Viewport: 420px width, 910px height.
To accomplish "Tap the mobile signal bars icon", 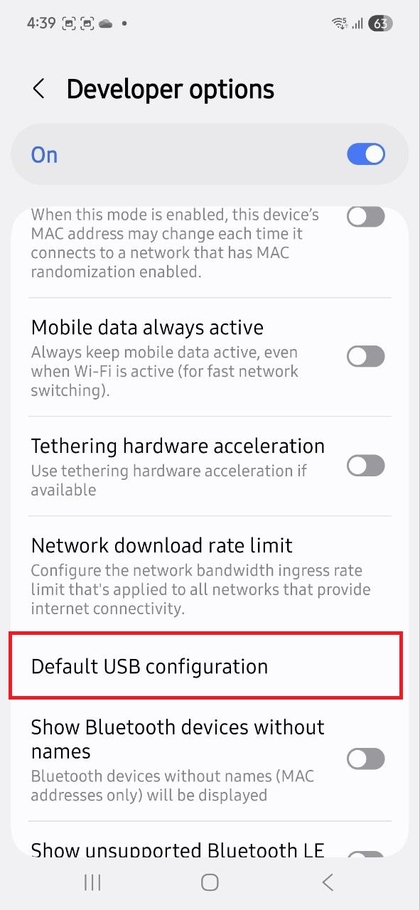I will (358, 24).
